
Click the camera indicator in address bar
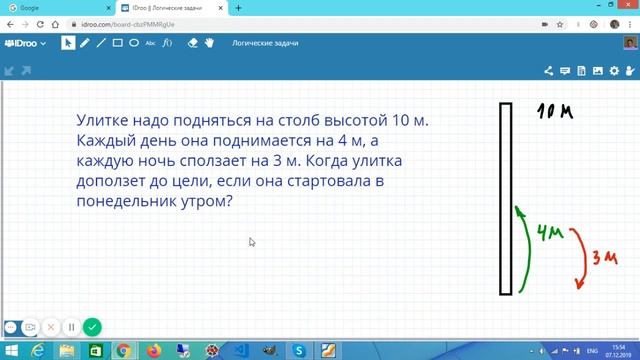[544, 24]
